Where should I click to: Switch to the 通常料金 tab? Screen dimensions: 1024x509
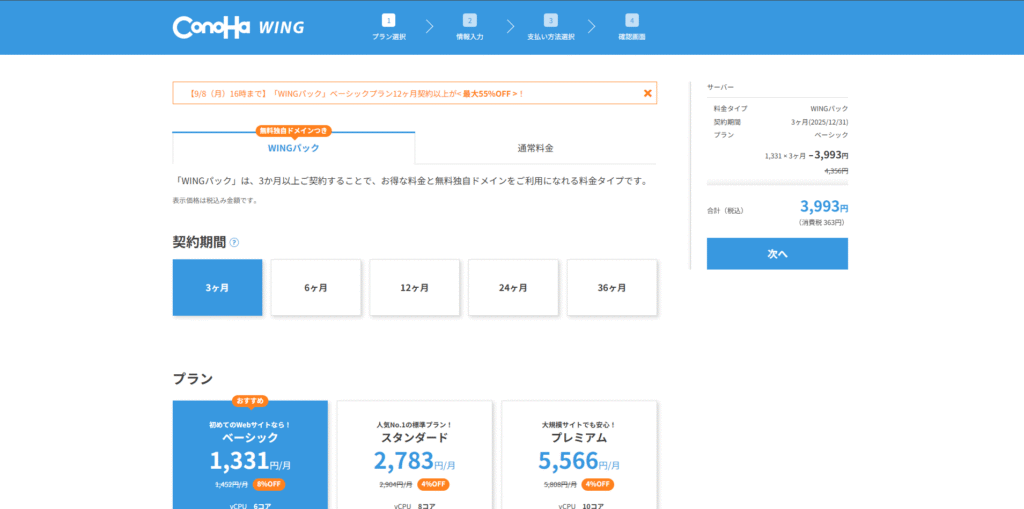[536, 148]
